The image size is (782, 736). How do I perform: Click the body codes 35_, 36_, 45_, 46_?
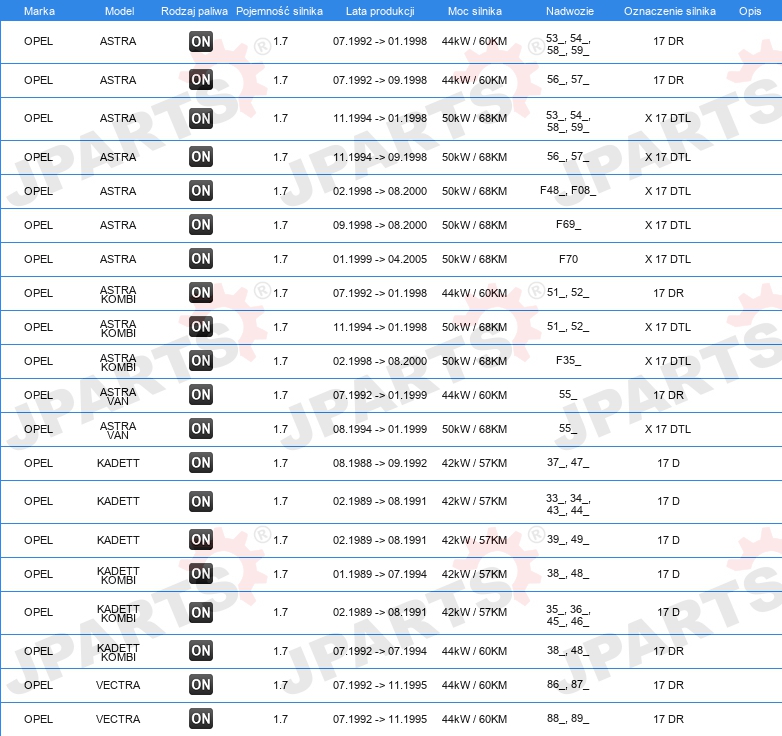coord(568,615)
